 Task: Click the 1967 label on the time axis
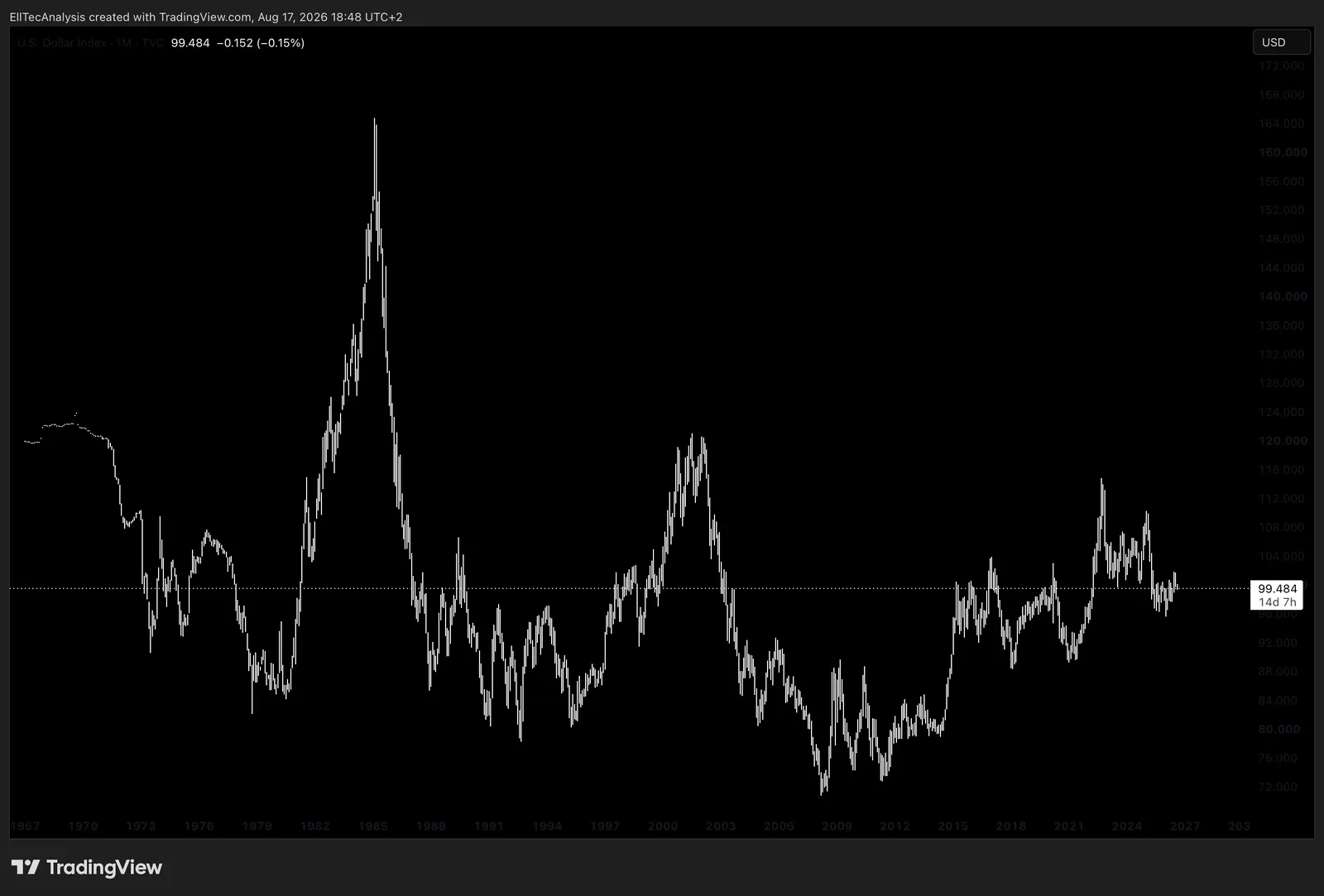pyautogui.click(x=25, y=826)
